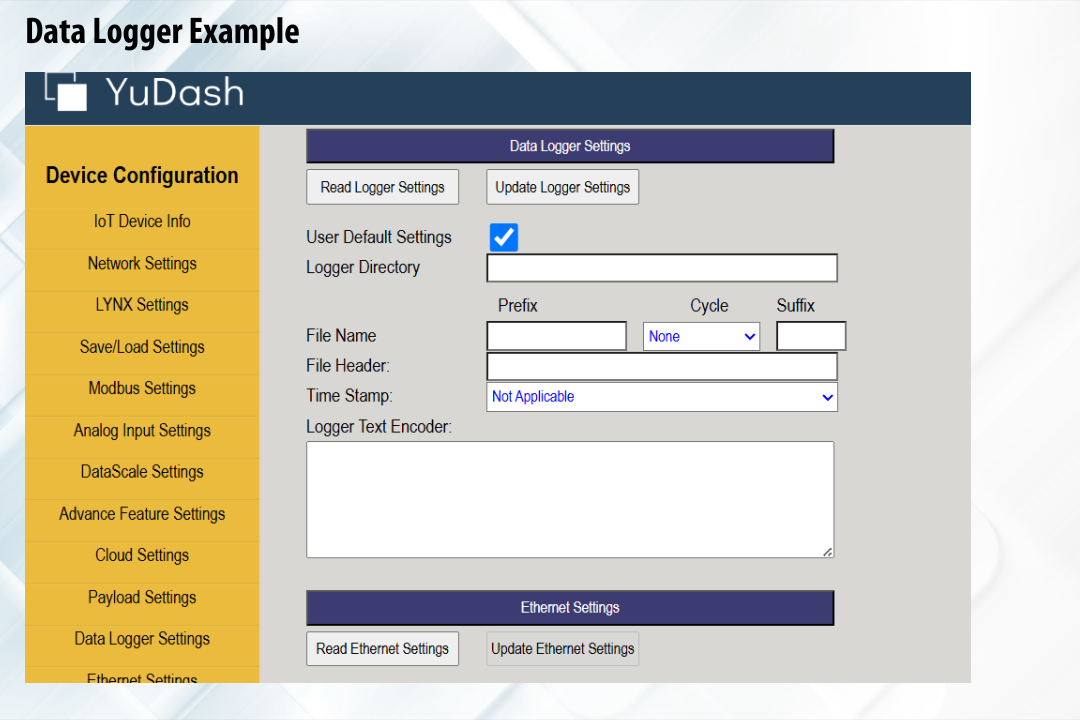Focus the File Name Prefix field

coord(556,336)
